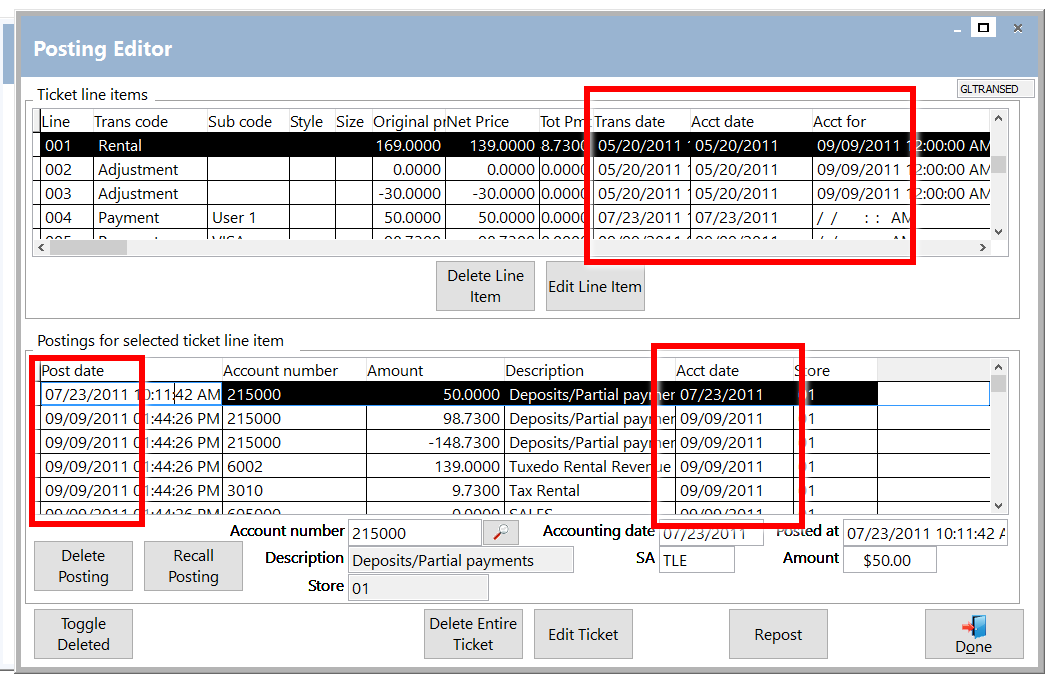Viewport: 1061px width, 698px height.
Task: Click the Account number input field
Action: [x=413, y=534]
